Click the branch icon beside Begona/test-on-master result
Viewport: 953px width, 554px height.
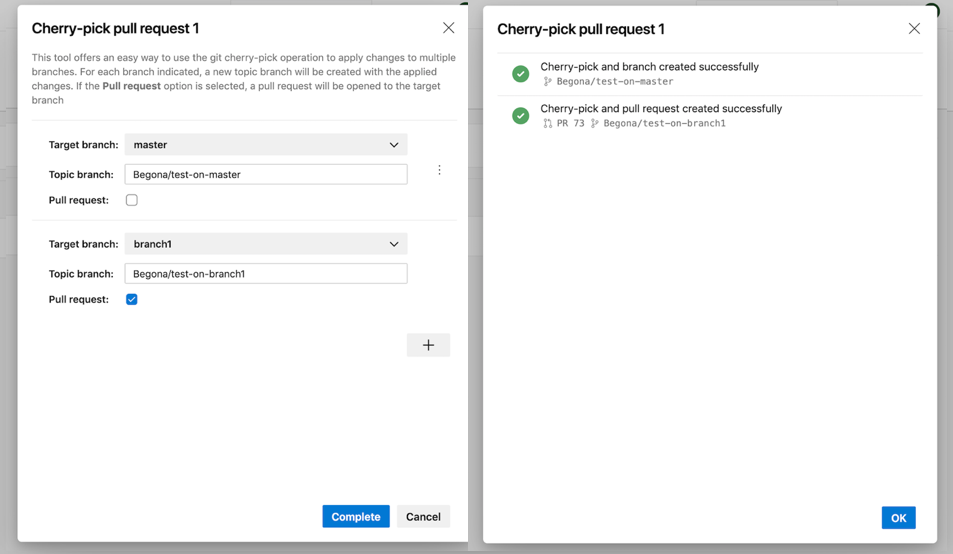548,81
